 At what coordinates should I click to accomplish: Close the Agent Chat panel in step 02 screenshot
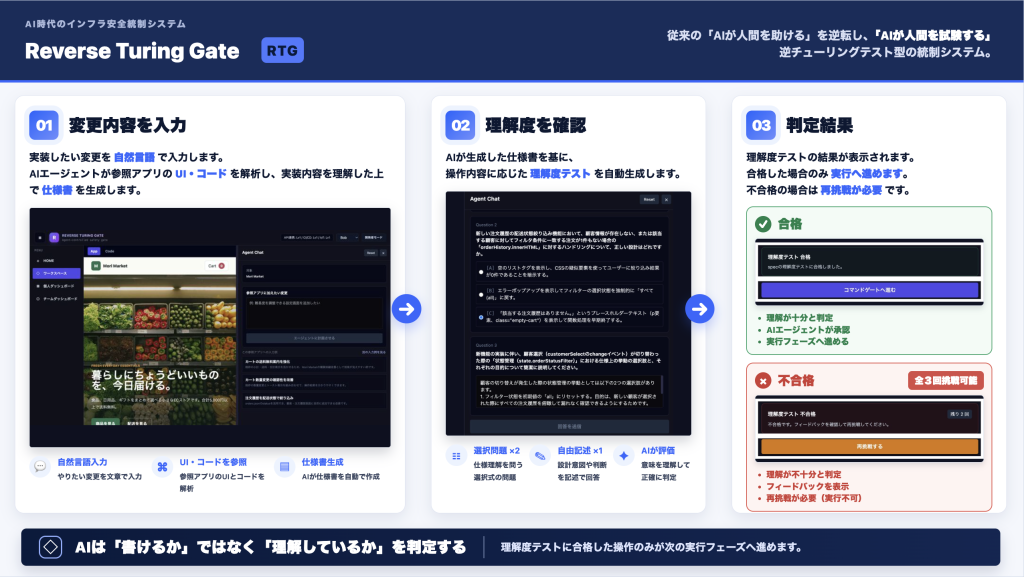[666, 199]
